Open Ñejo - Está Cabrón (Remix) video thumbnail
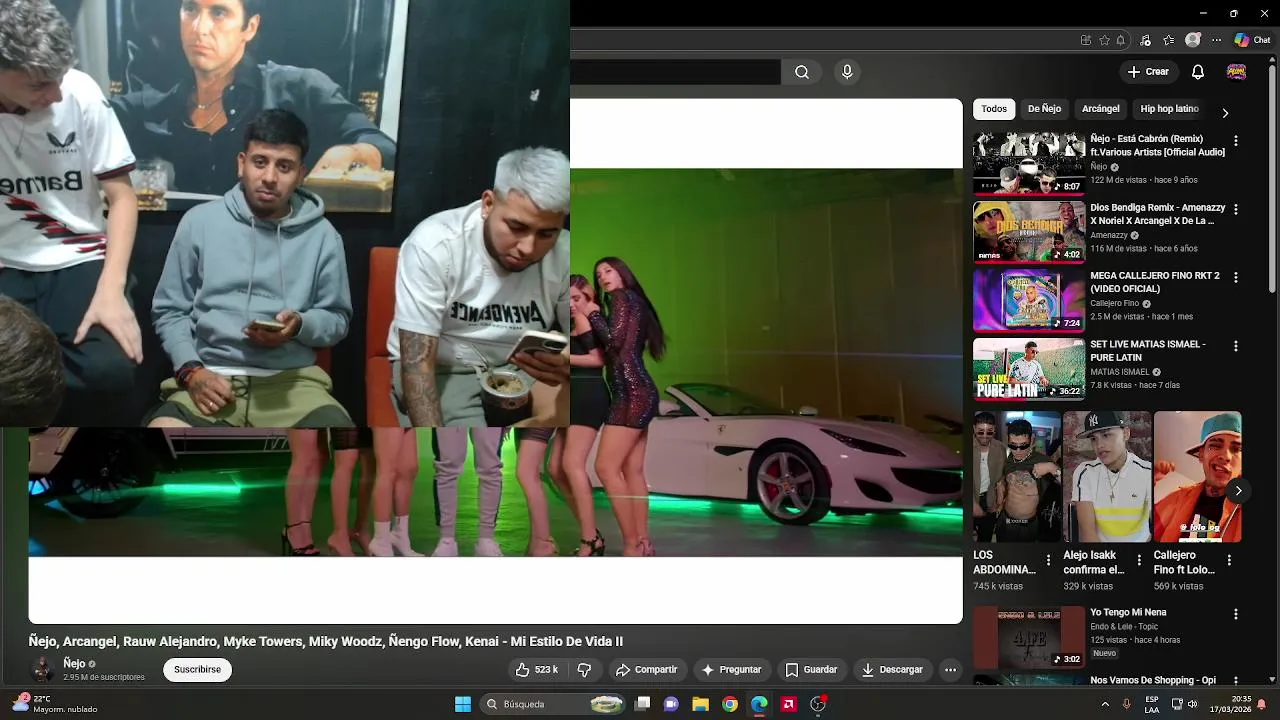 pyautogui.click(x=1029, y=163)
